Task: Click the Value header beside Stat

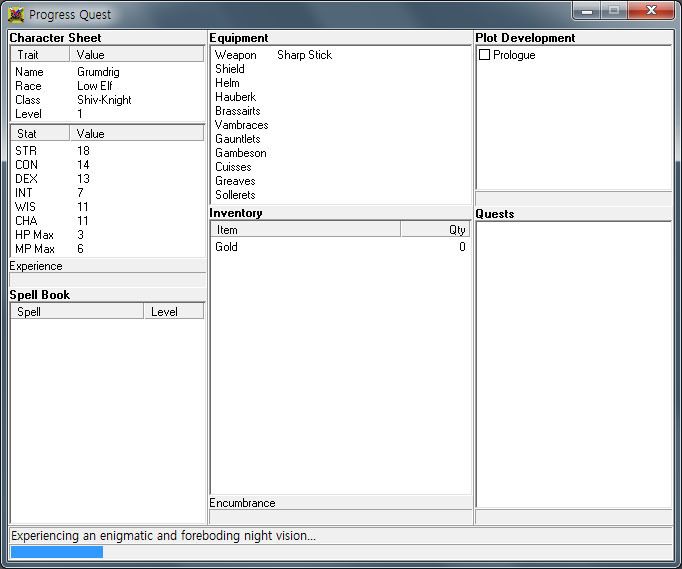Action: click(137, 134)
